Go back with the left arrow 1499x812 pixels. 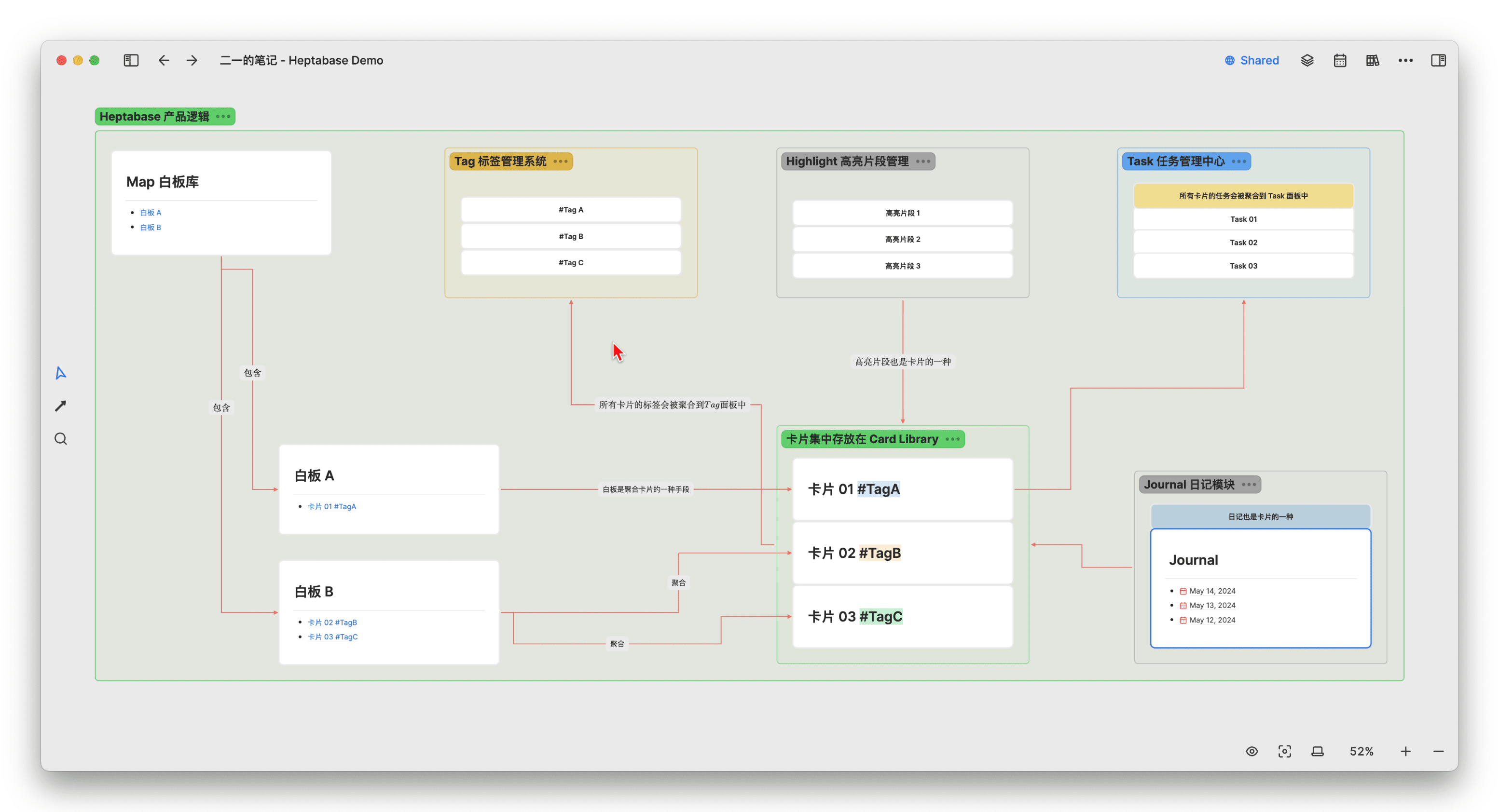coord(164,60)
